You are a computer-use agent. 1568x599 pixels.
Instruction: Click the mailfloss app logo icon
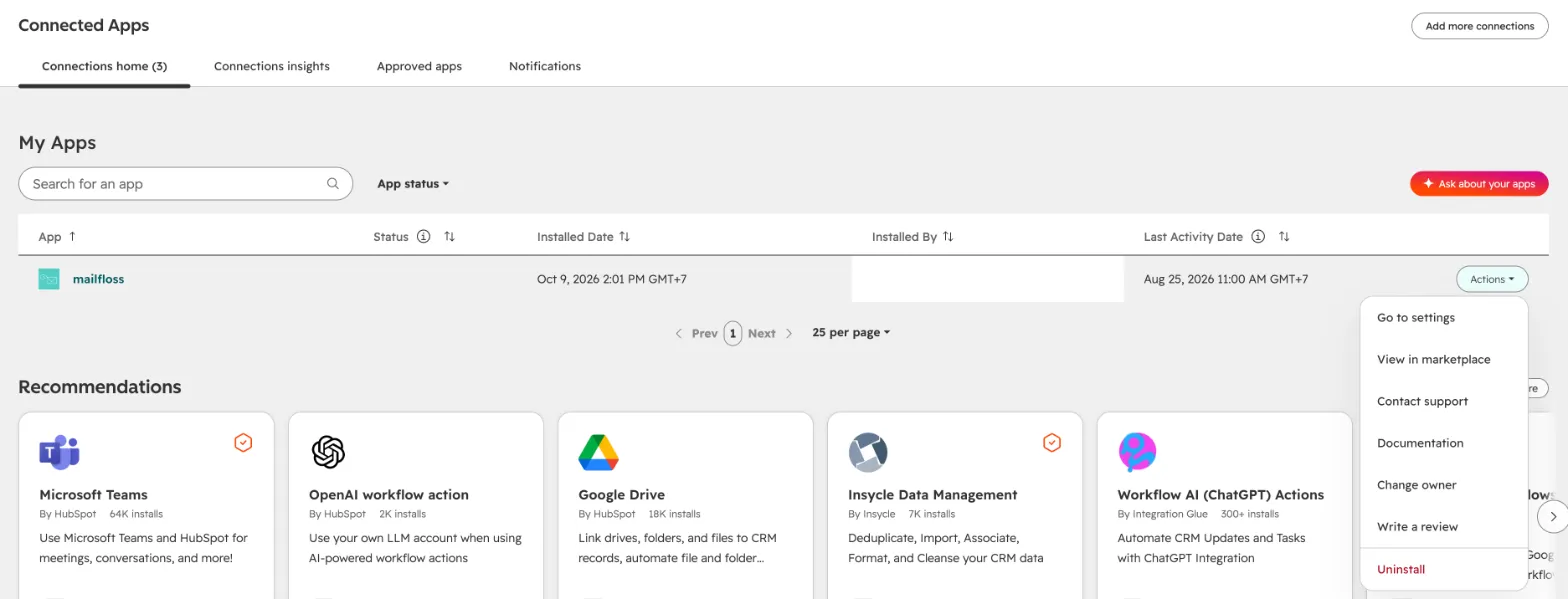click(x=49, y=279)
